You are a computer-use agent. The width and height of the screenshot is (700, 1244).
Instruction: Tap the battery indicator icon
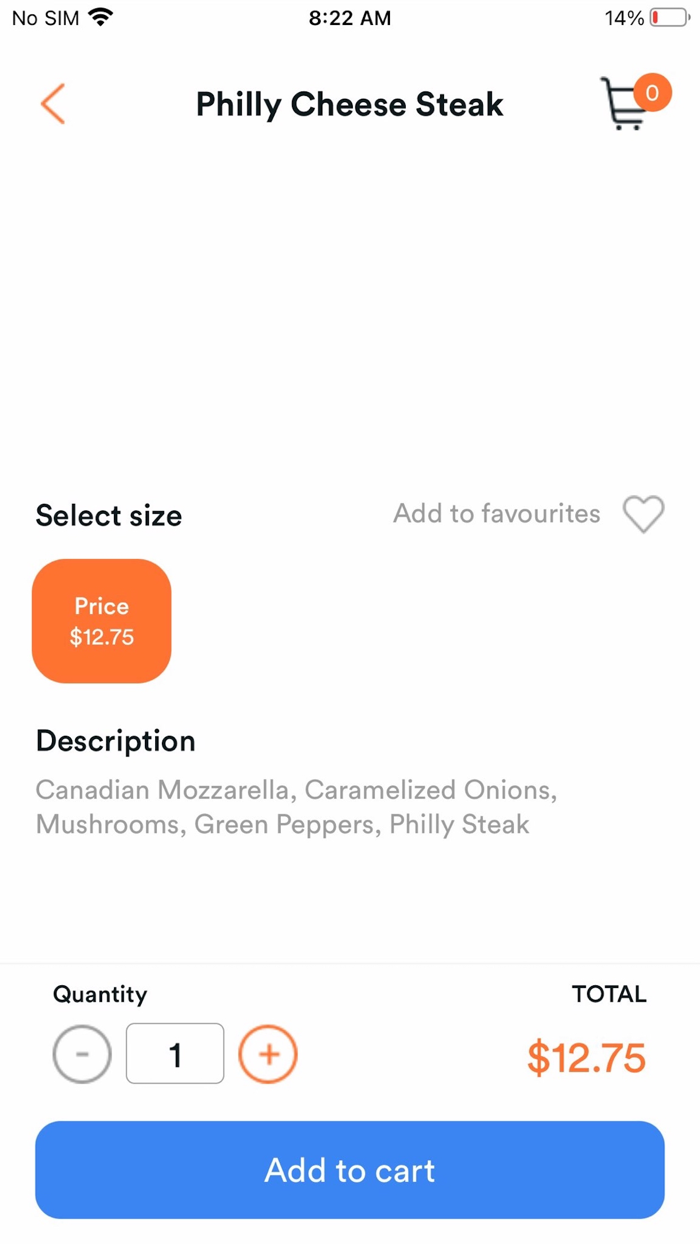[x=669, y=18]
